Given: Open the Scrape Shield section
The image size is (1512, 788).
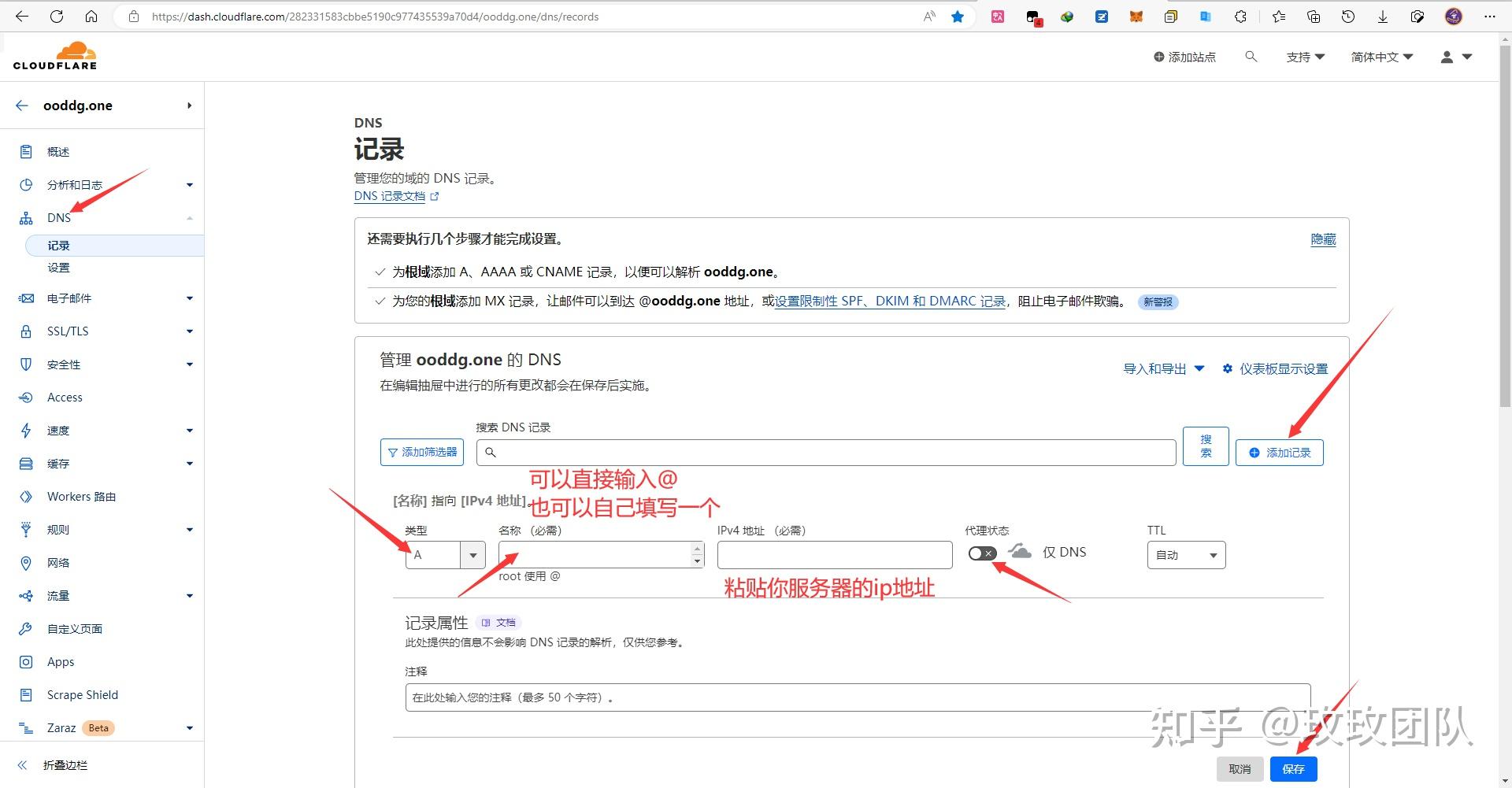Looking at the screenshot, I should 82,694.
